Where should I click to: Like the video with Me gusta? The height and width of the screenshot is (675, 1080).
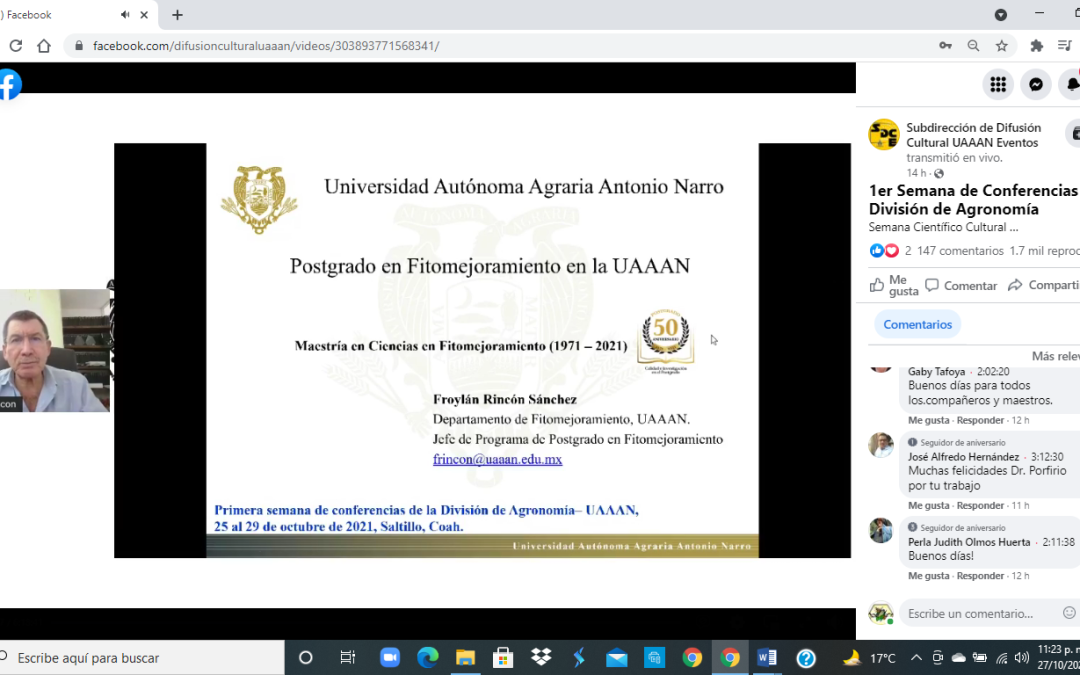pyautogui.click(x=893, y=285)
